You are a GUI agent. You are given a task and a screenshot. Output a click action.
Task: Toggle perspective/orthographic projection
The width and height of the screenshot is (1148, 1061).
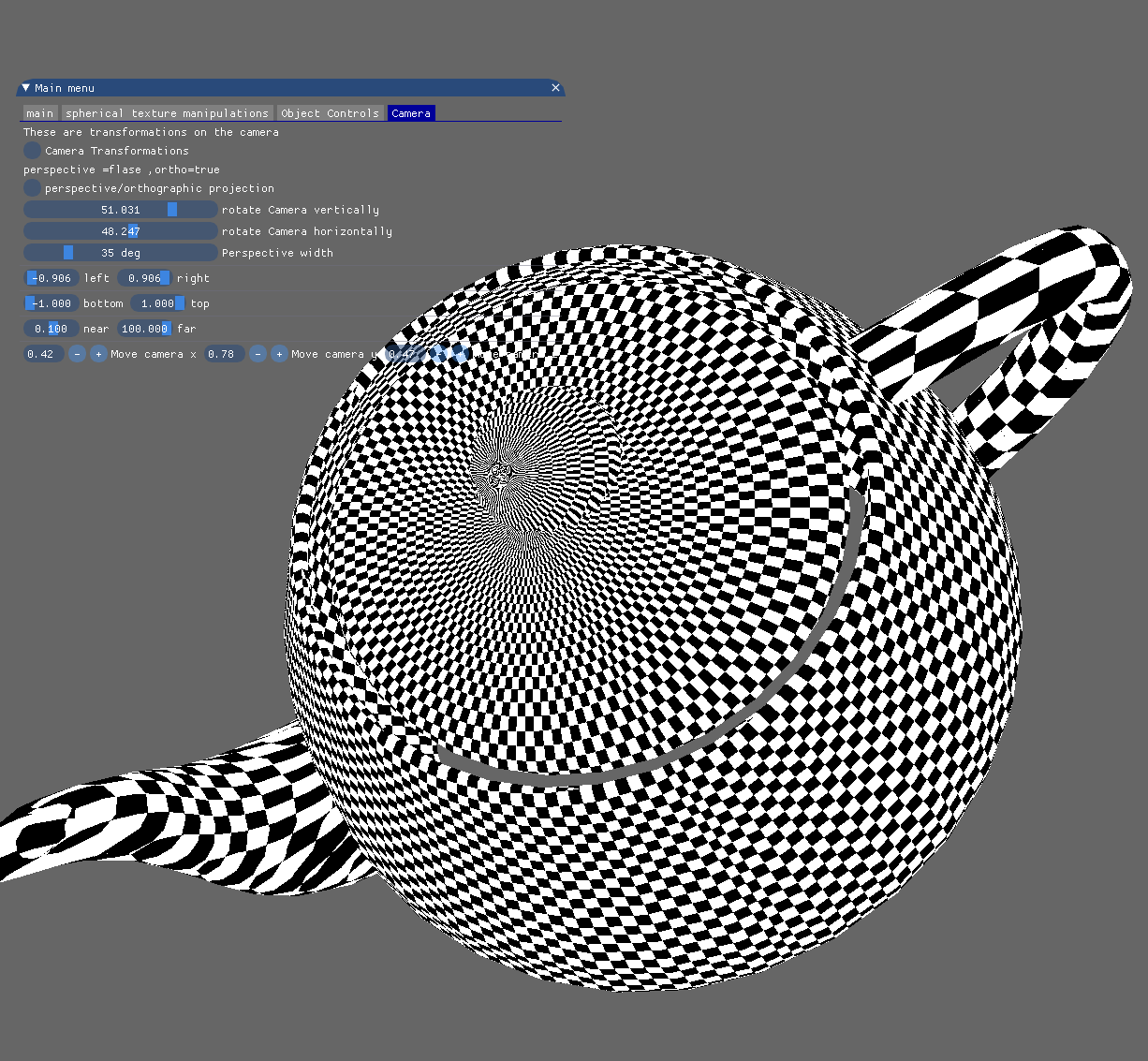point(31,187)
